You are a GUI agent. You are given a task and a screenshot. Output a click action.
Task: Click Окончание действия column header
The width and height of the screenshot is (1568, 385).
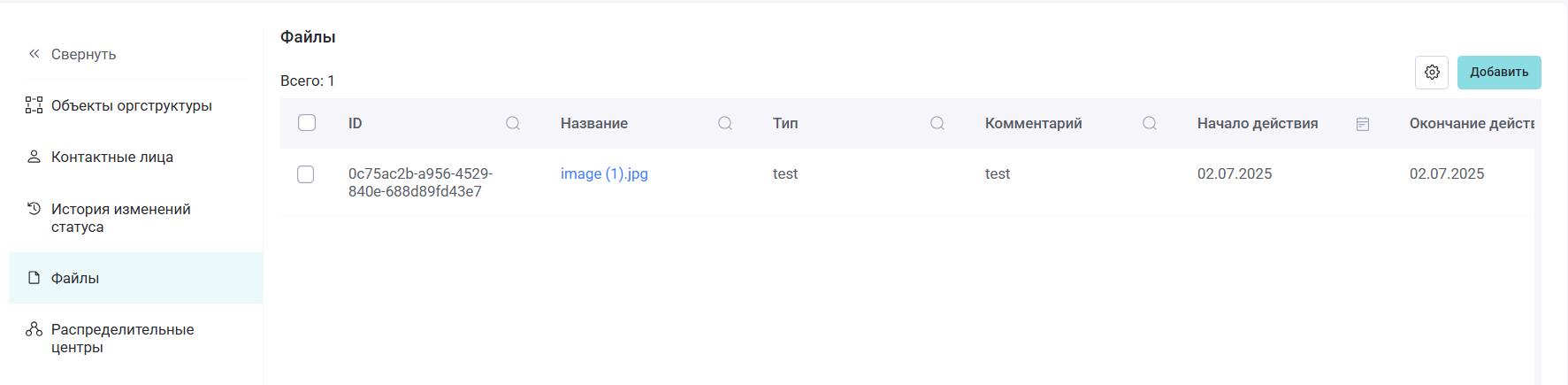click(x=1471, y=123)
